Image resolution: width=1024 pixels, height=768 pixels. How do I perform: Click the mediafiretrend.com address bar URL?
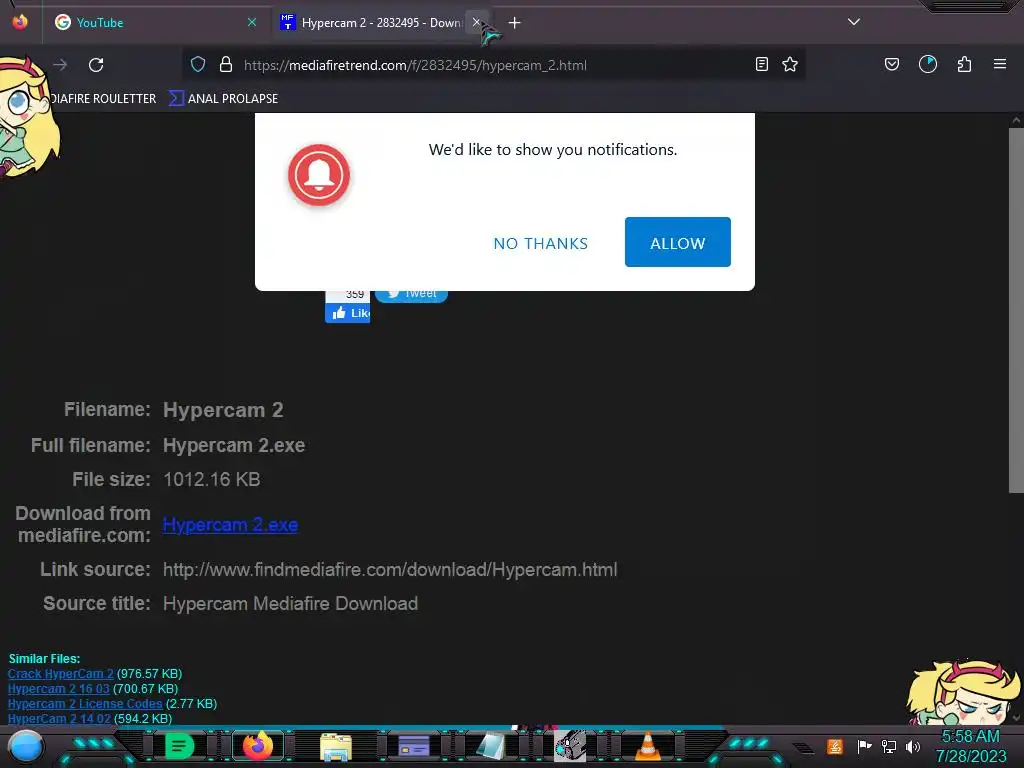pyautogui.click(x=415, y=65)
